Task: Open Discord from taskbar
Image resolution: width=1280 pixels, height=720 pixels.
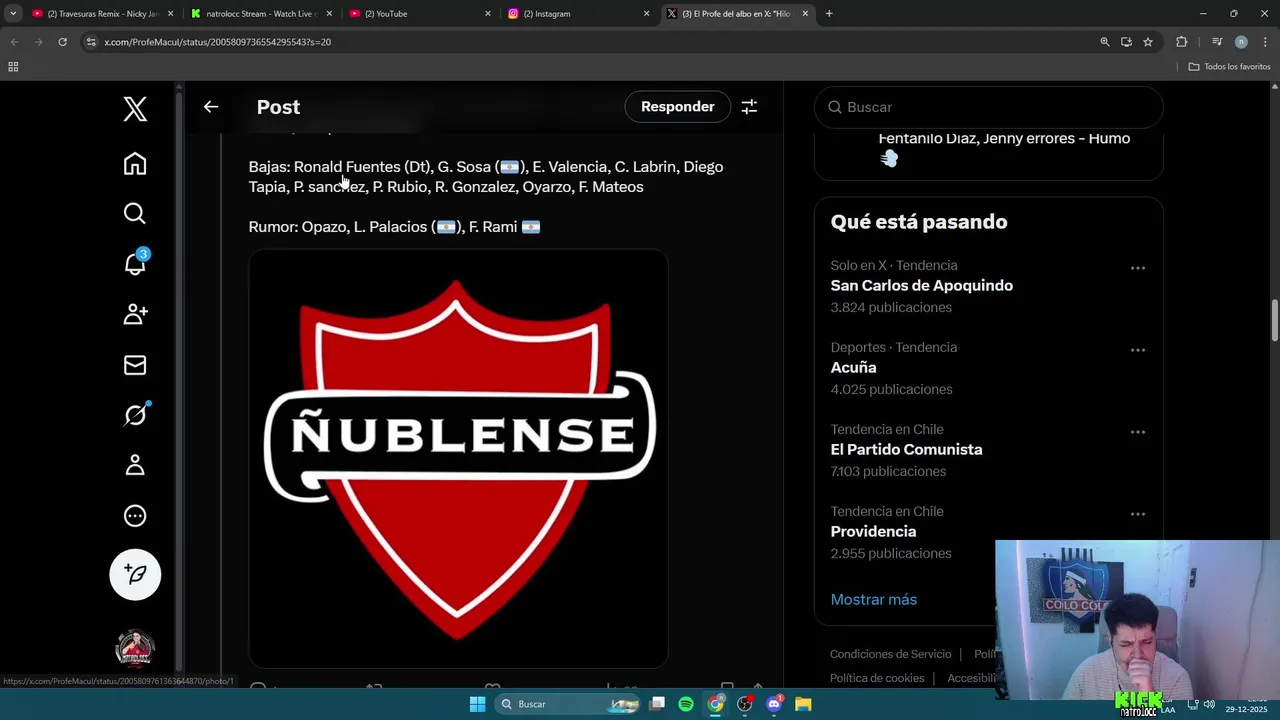Action: click(x=774, y=704)
